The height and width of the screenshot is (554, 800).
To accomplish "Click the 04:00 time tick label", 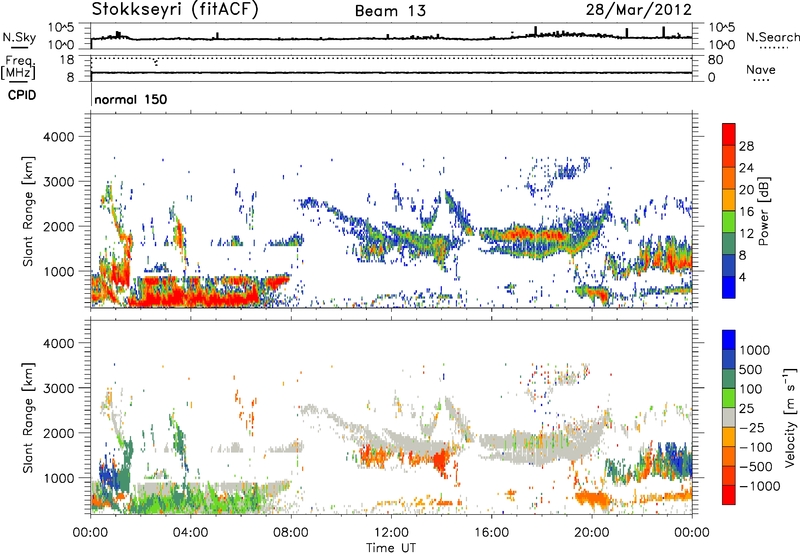I will [x=190, y=533].
